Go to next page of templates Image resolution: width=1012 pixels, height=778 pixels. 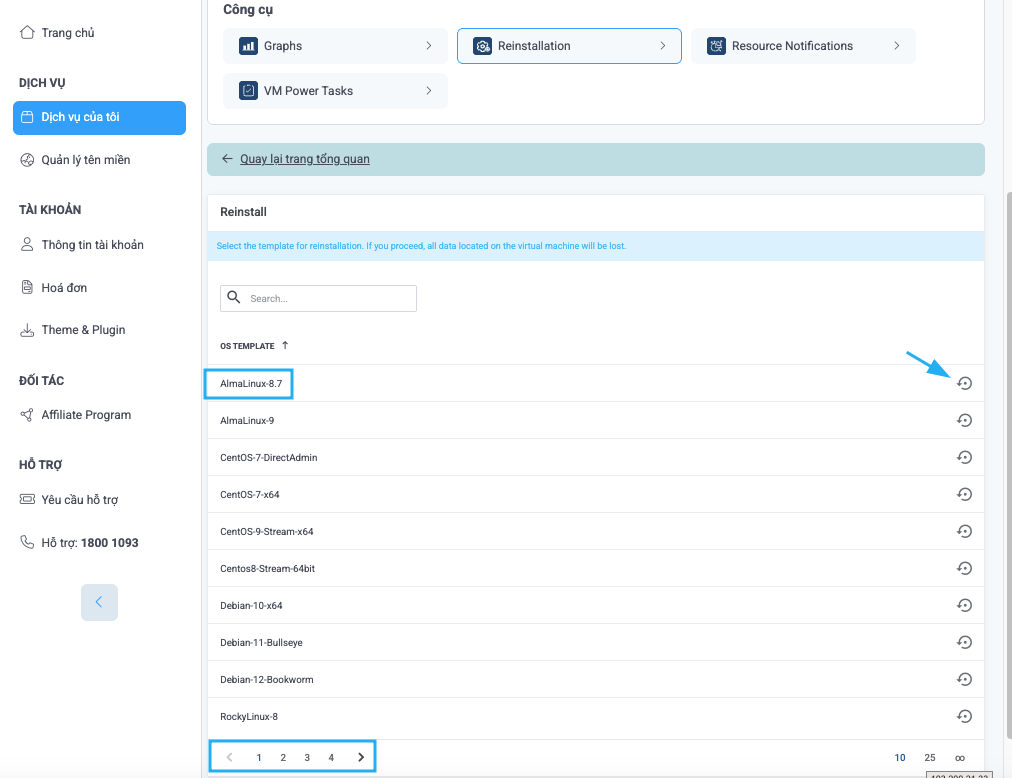click(x=360, y=757)
